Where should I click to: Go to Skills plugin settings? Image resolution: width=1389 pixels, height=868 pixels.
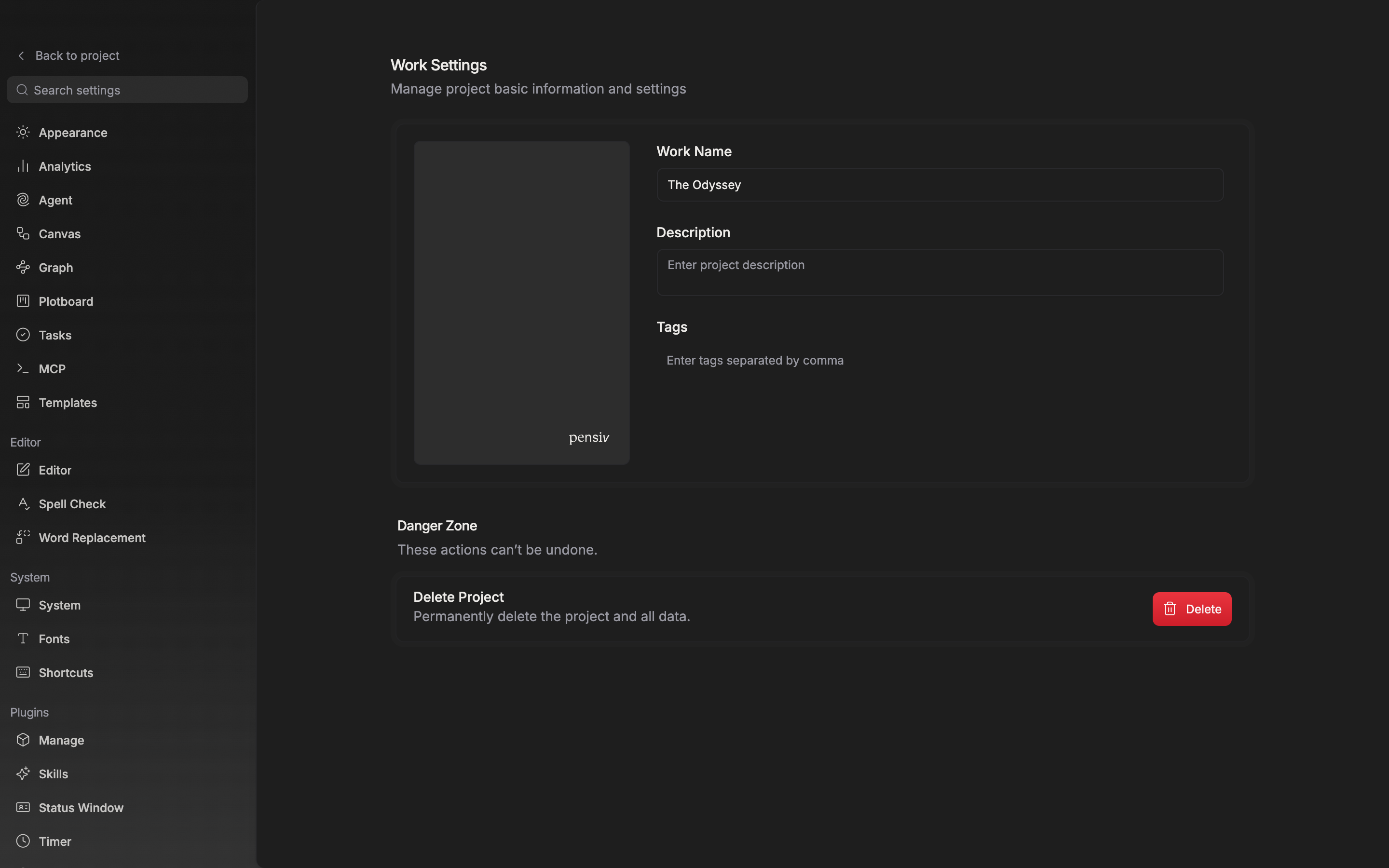tap(127, 774)
